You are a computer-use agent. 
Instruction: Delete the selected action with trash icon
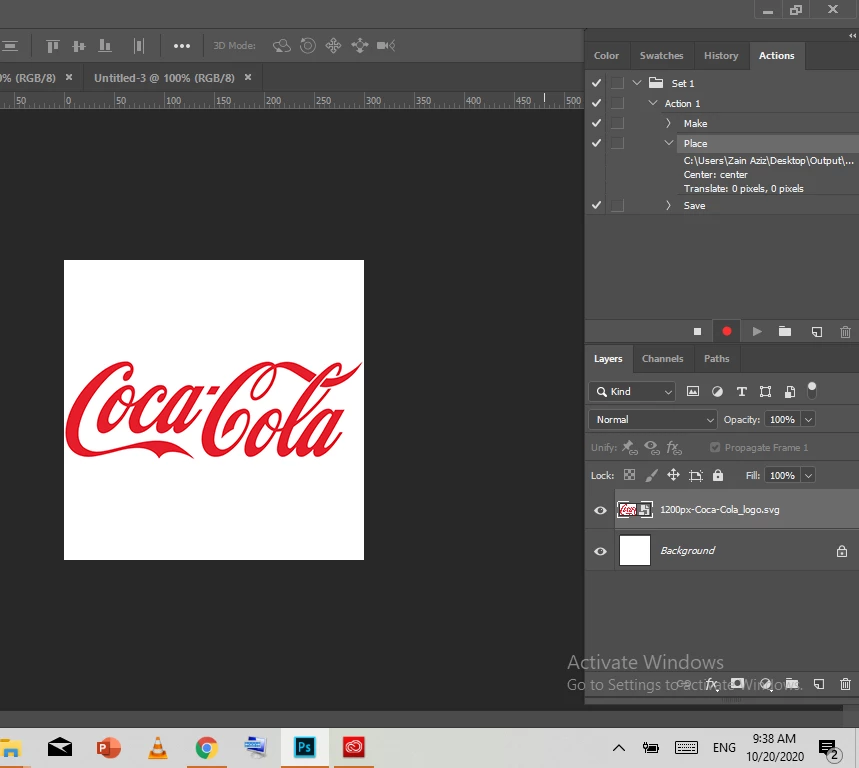click(845, 331)
